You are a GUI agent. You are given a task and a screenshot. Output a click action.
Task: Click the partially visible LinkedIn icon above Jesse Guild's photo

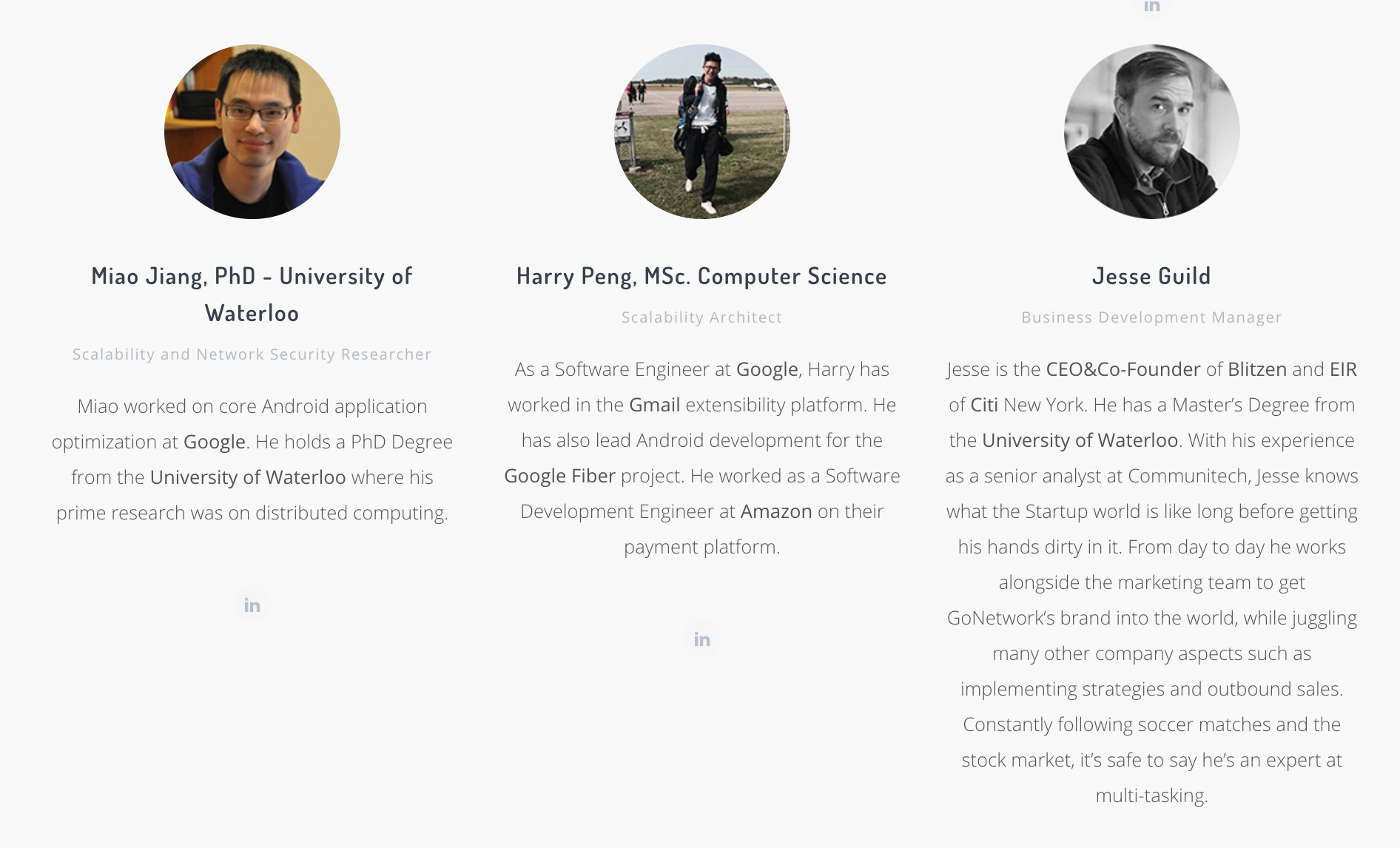pyautogui.click(x=1151, y=7)
